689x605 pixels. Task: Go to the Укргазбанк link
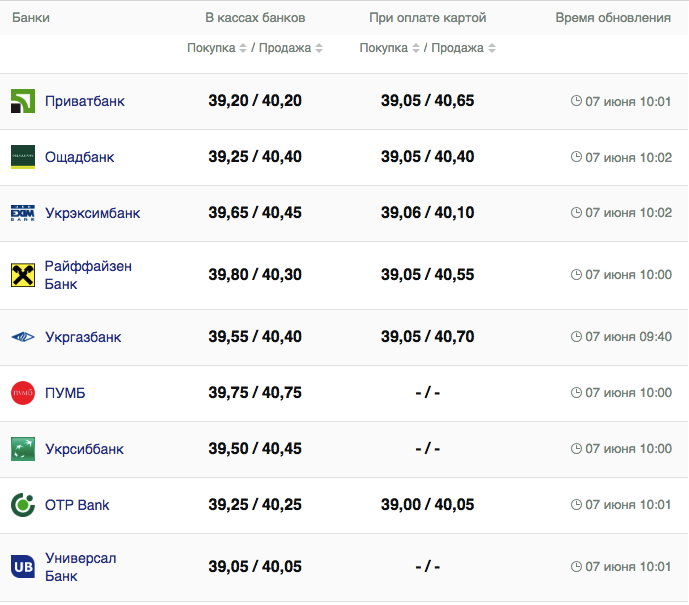[x=83, y=337]
